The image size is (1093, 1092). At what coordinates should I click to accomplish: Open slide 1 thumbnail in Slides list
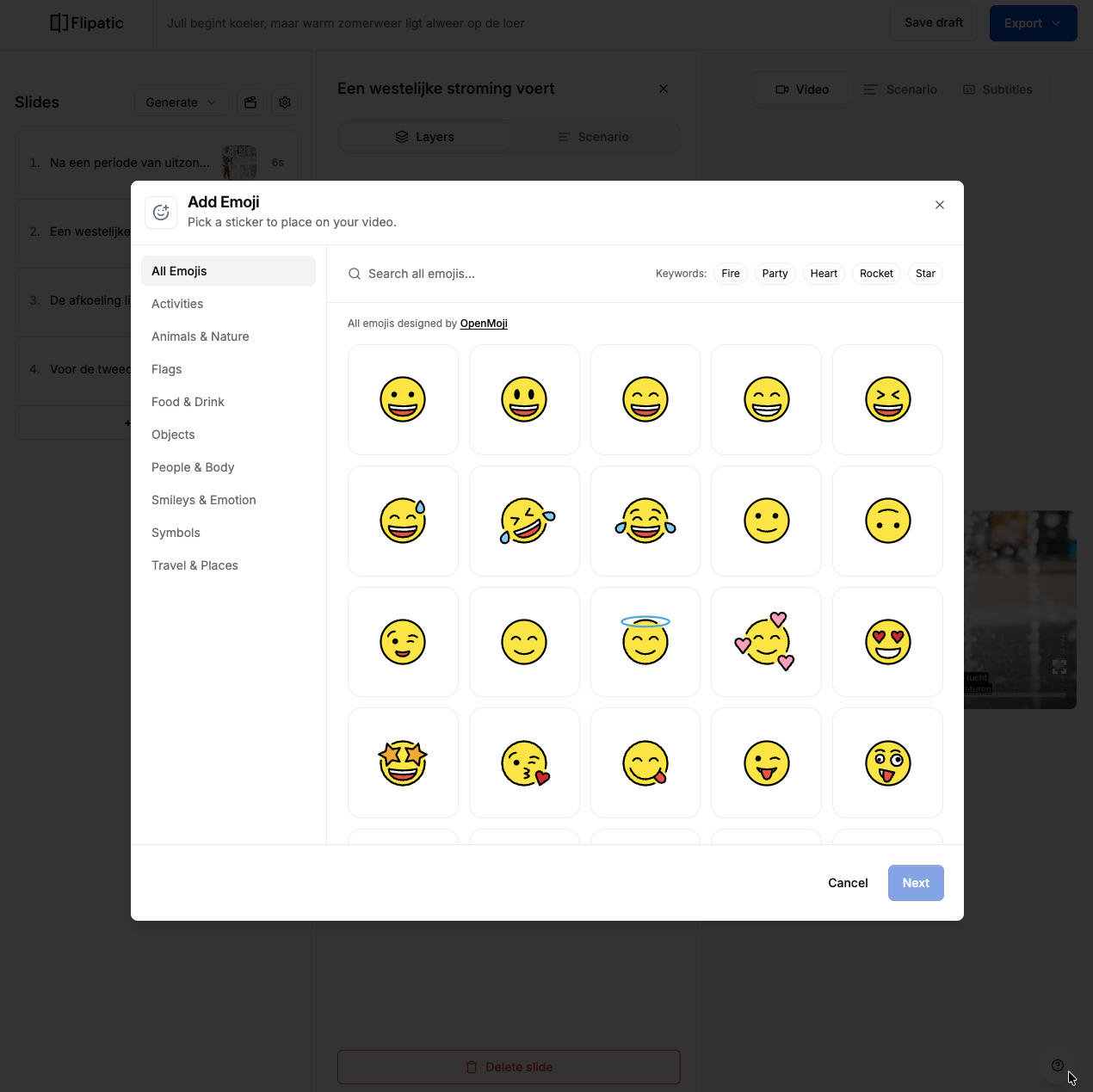coord(239,163)
